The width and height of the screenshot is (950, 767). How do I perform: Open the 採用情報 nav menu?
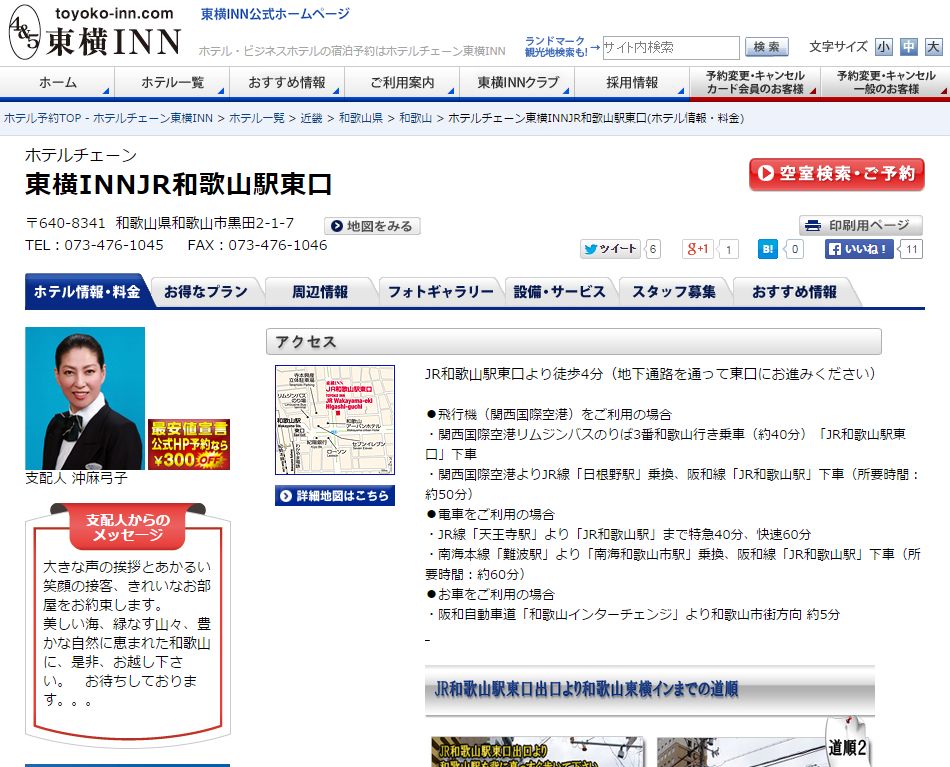(632, 82)
